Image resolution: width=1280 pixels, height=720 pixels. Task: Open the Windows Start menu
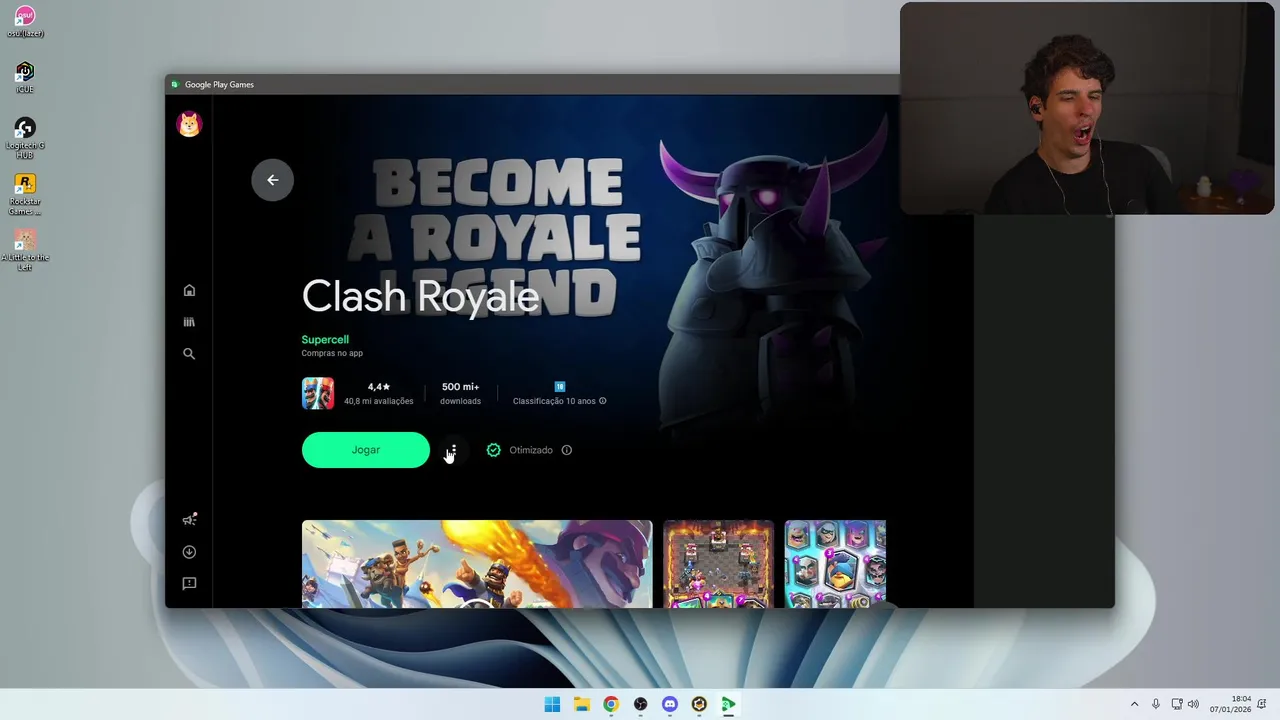click(552, 704)
